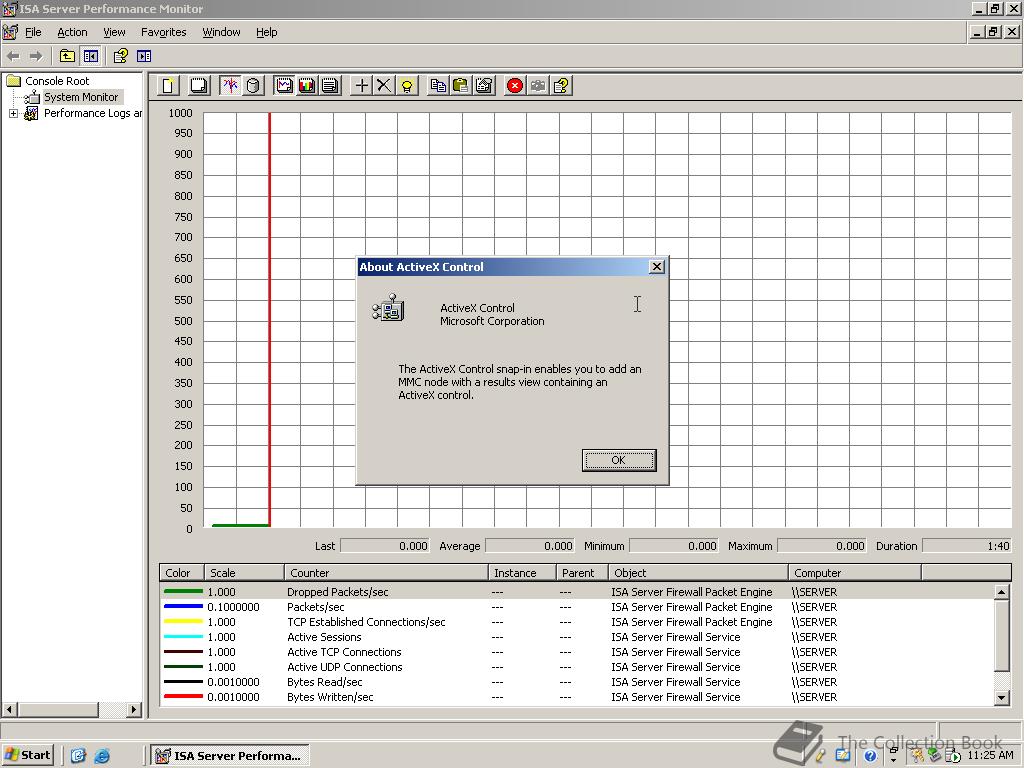
Task: Toggle the Highlight lightbulb icon
Action: 407,86
